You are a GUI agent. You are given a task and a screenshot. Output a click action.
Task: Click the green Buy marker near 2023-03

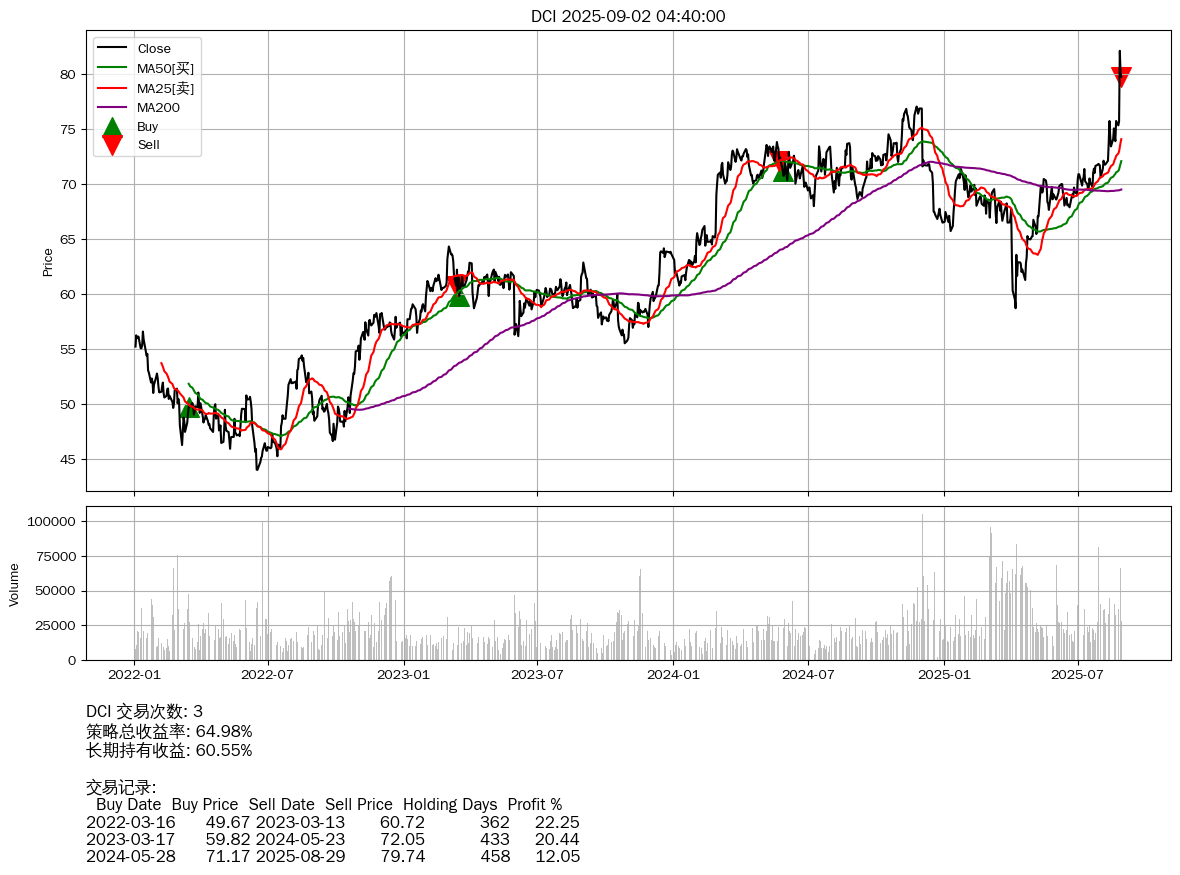point(459,296)
